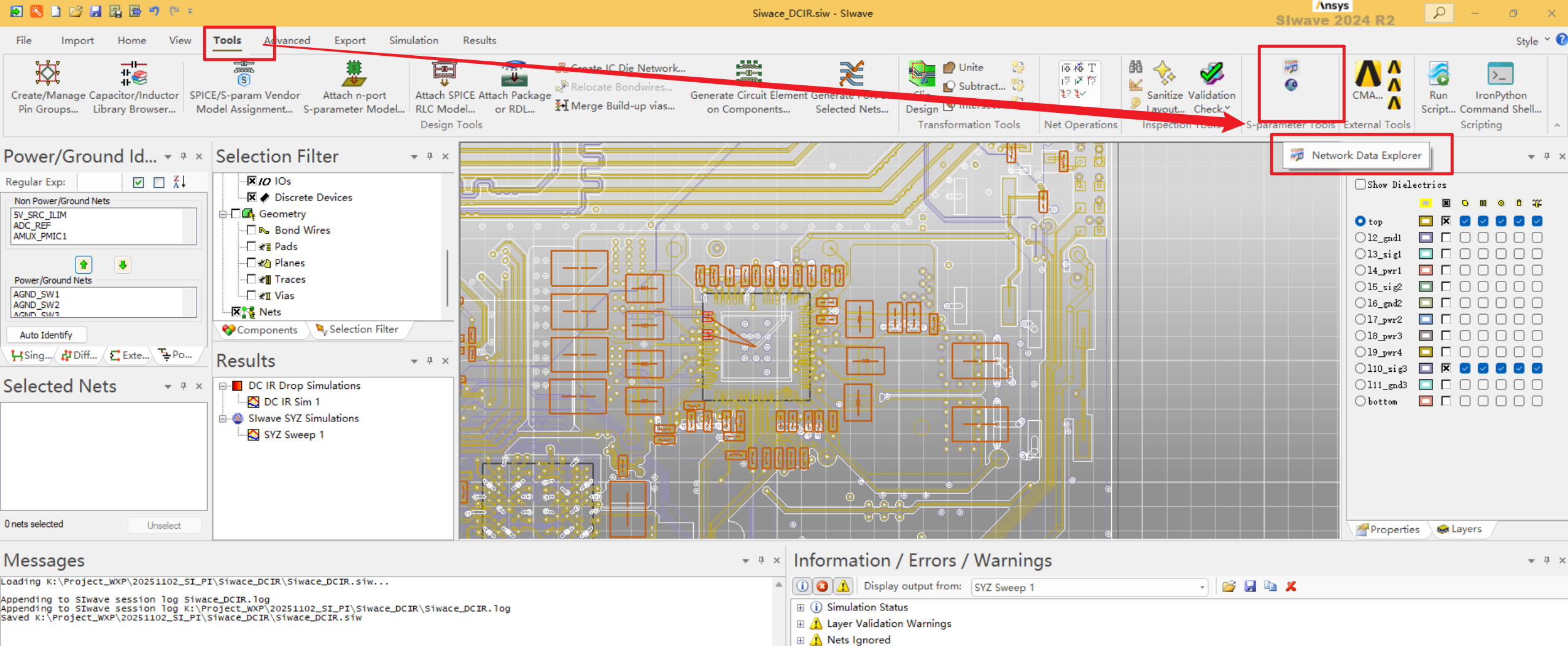This screenshot has height=646, width=1568.
Task: Toggle visibility checkbox for l10_sig3 layer
Action: pyautogui.click(x=1446, y=368)
